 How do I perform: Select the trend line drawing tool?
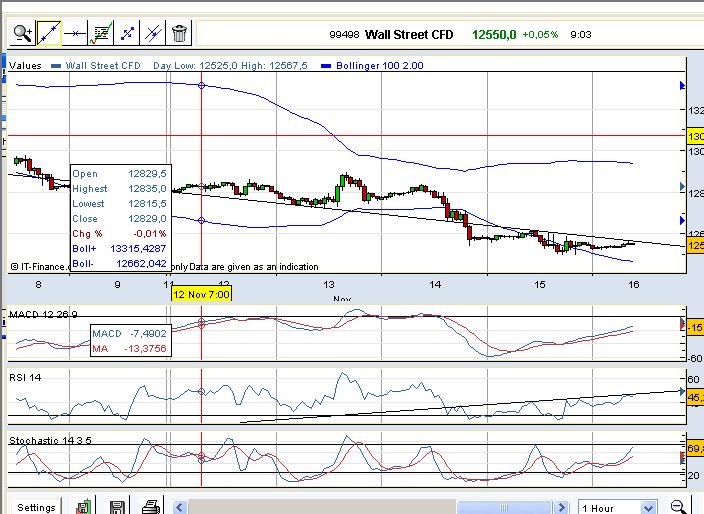point(49,33)
